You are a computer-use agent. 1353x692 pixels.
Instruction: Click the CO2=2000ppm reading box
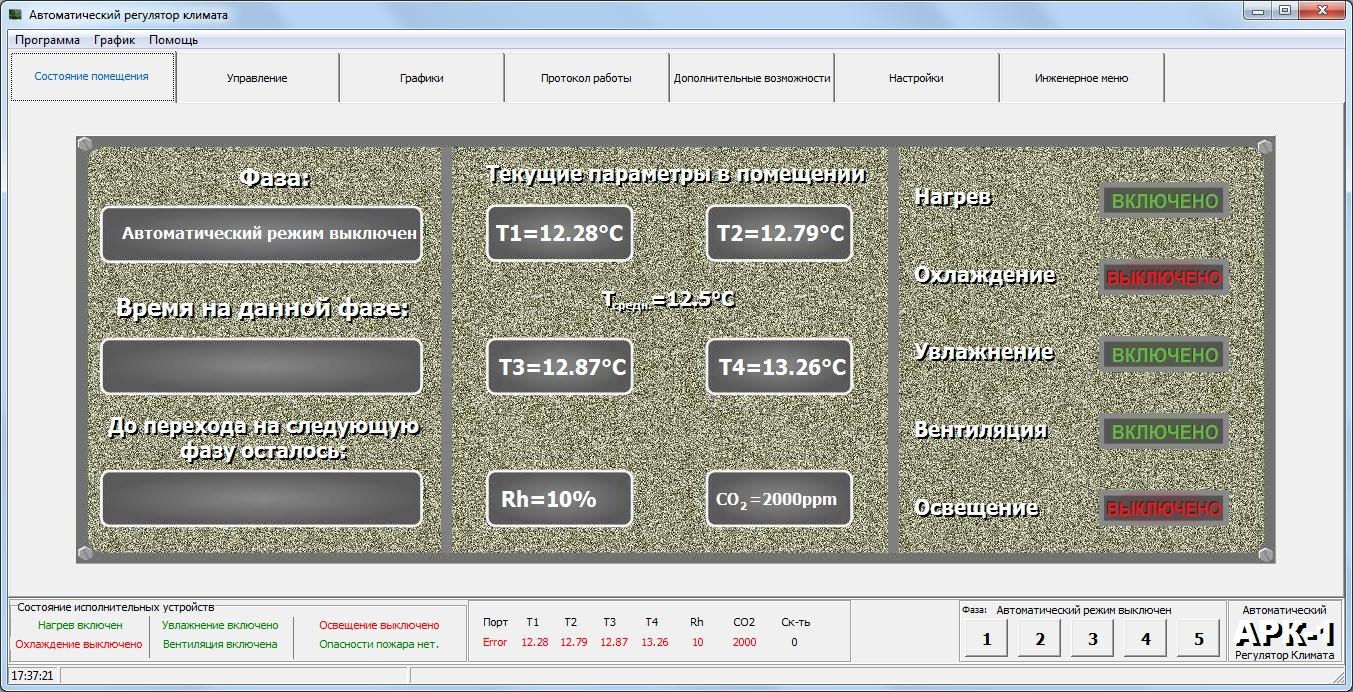(x=779, y=499)
